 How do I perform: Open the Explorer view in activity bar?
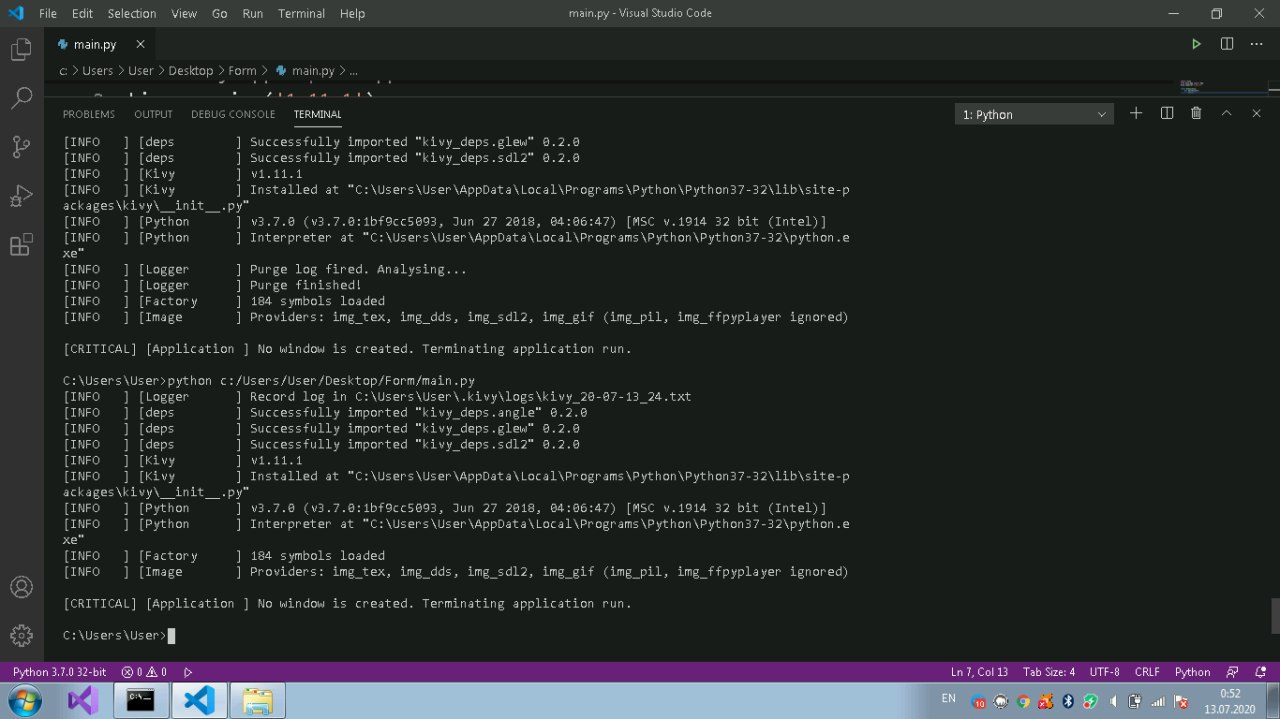click(x=21, y=49)
